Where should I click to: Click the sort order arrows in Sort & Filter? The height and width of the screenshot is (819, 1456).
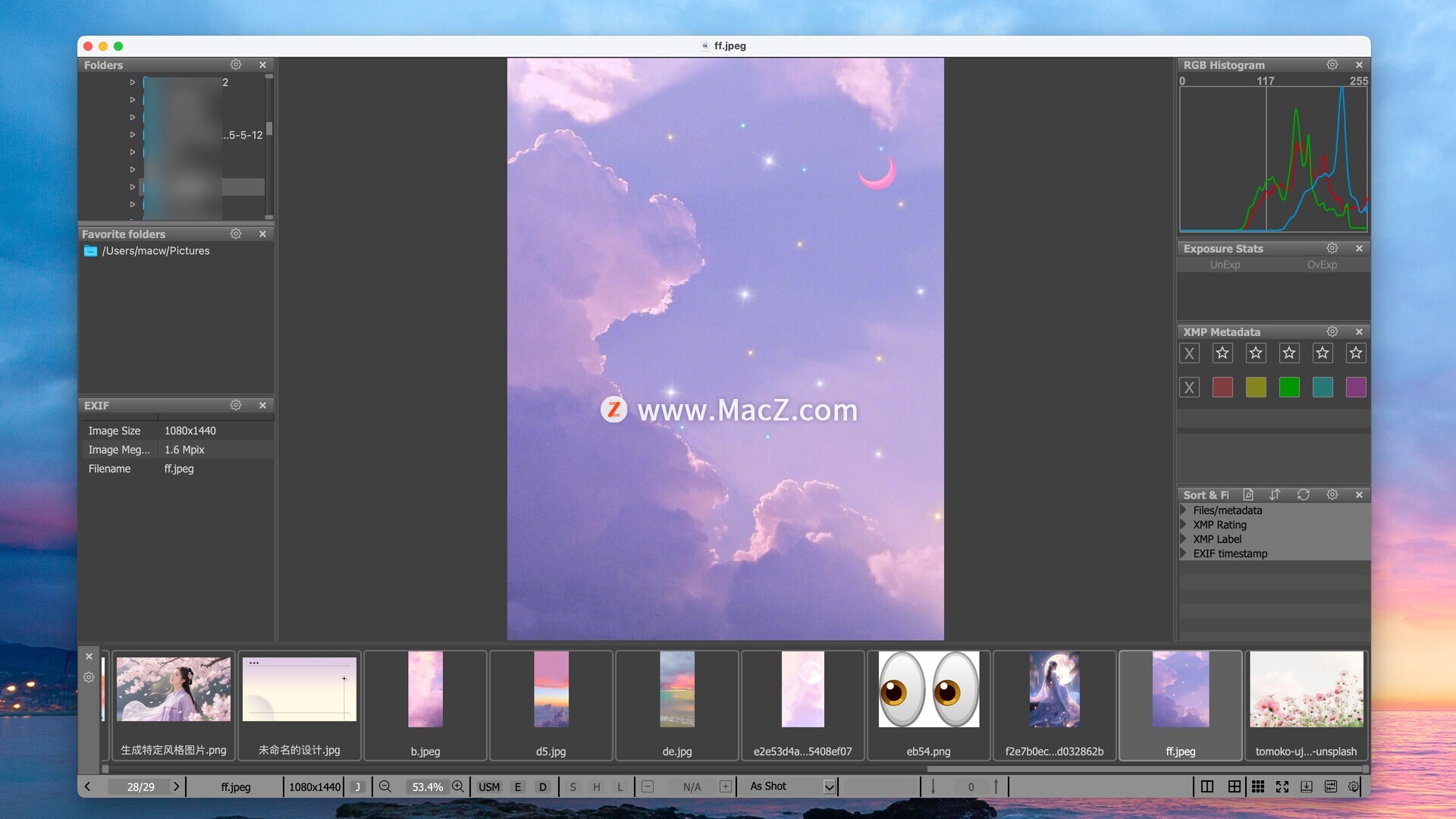1275,494
